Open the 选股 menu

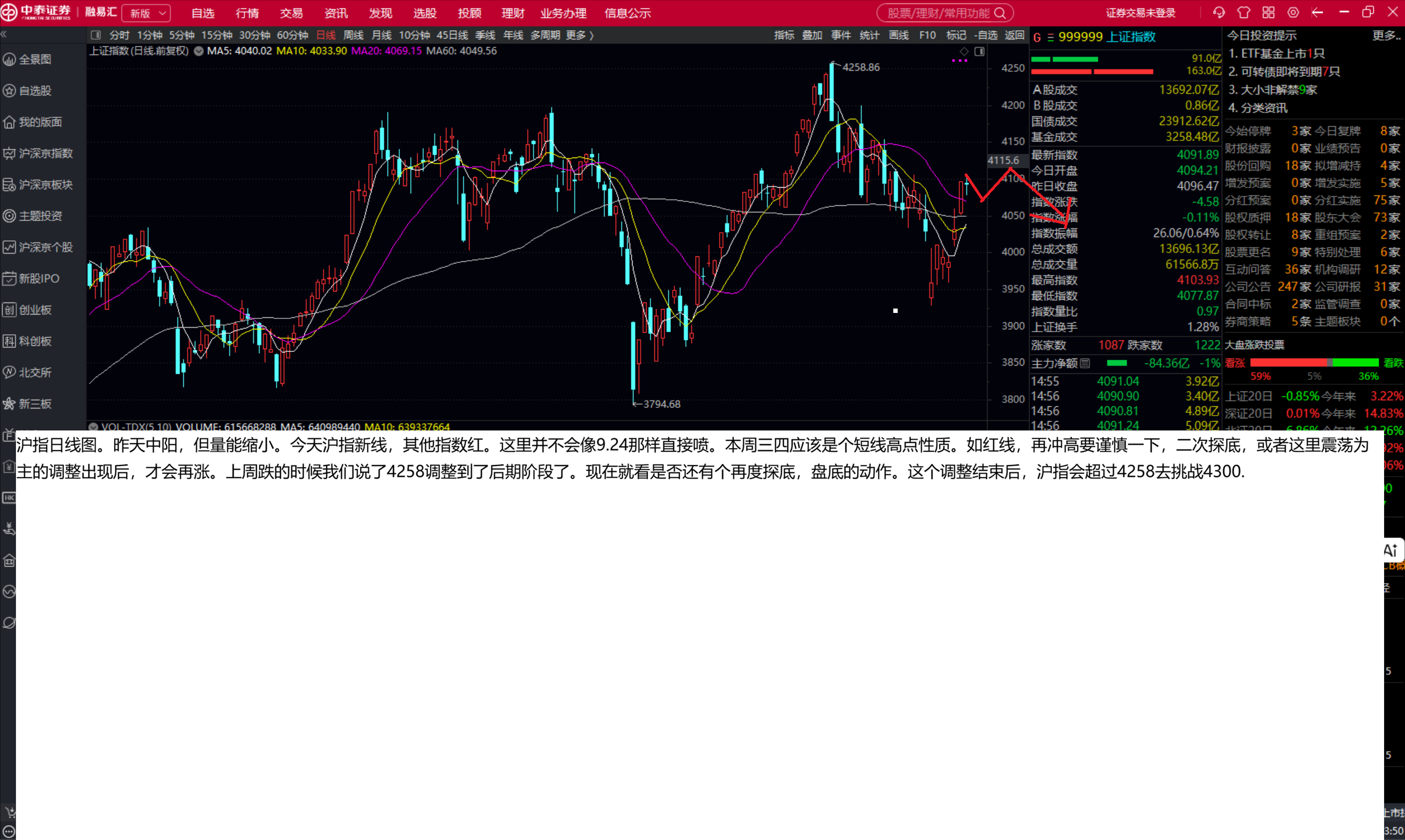pyautogui.click(x=424, y=13)
